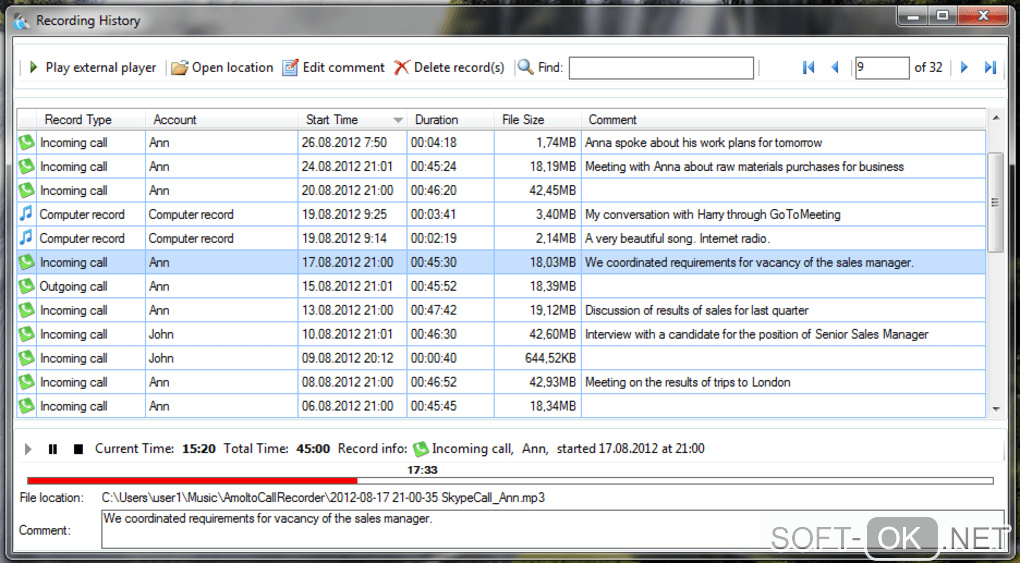Click phone icon of 26.08.2012 7:50 call

(26, 143)
